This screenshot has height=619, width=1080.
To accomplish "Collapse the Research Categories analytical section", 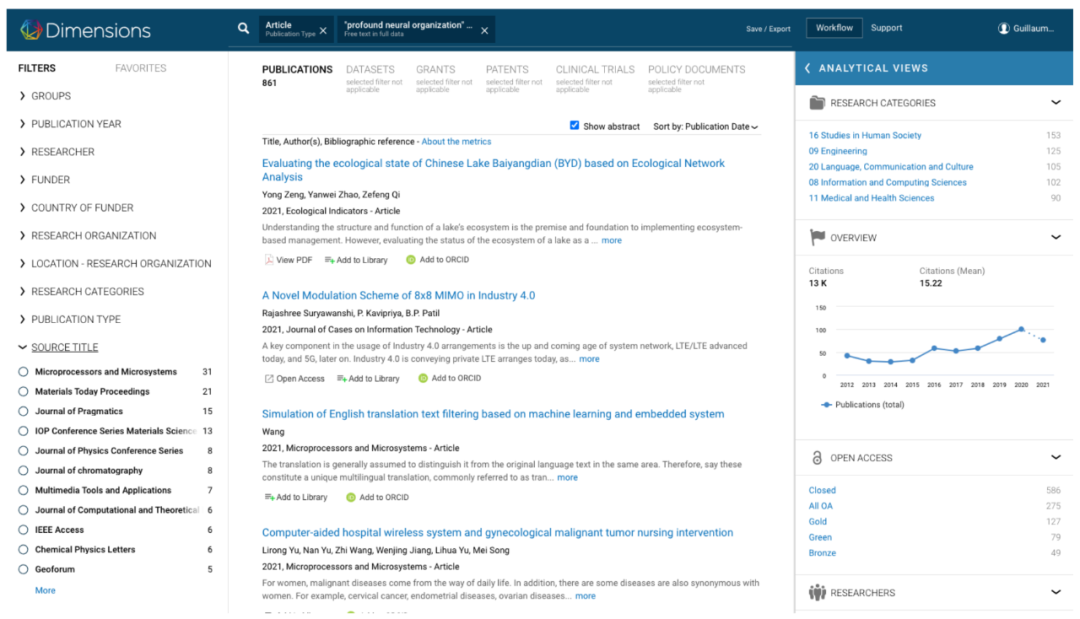I will pyautogui.click(x=1055, y=103).
